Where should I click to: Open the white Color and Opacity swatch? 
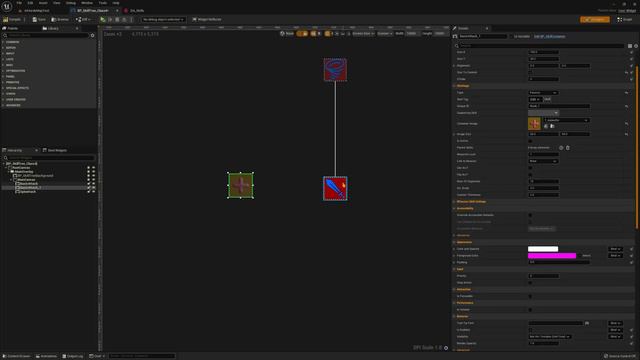click(543, 249)
